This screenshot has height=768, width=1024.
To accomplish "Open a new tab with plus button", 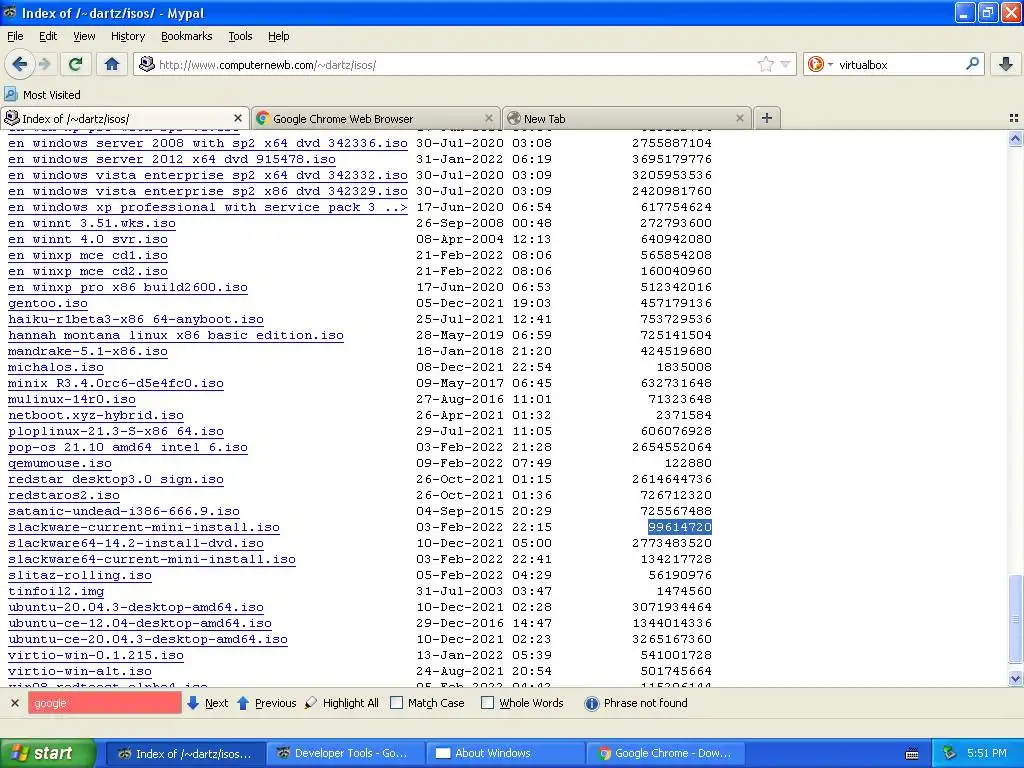I will pos(767,118).
